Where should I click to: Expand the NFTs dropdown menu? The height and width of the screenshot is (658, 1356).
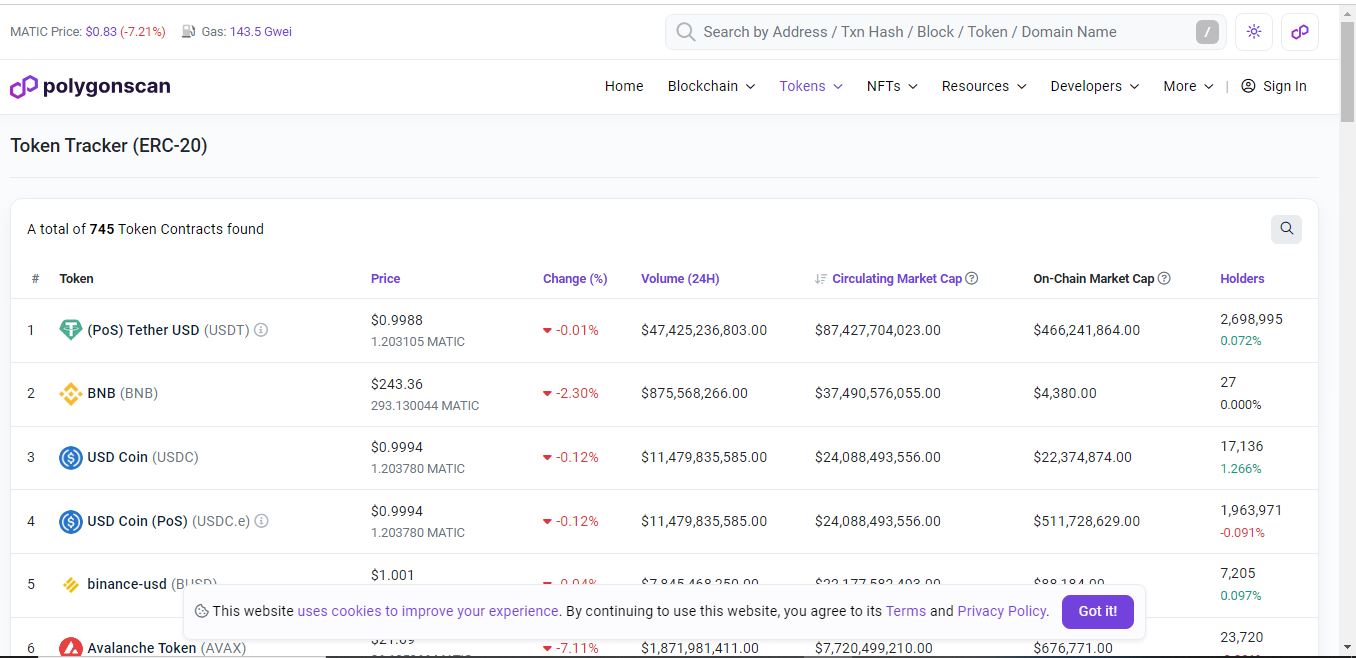click(891, 87)
